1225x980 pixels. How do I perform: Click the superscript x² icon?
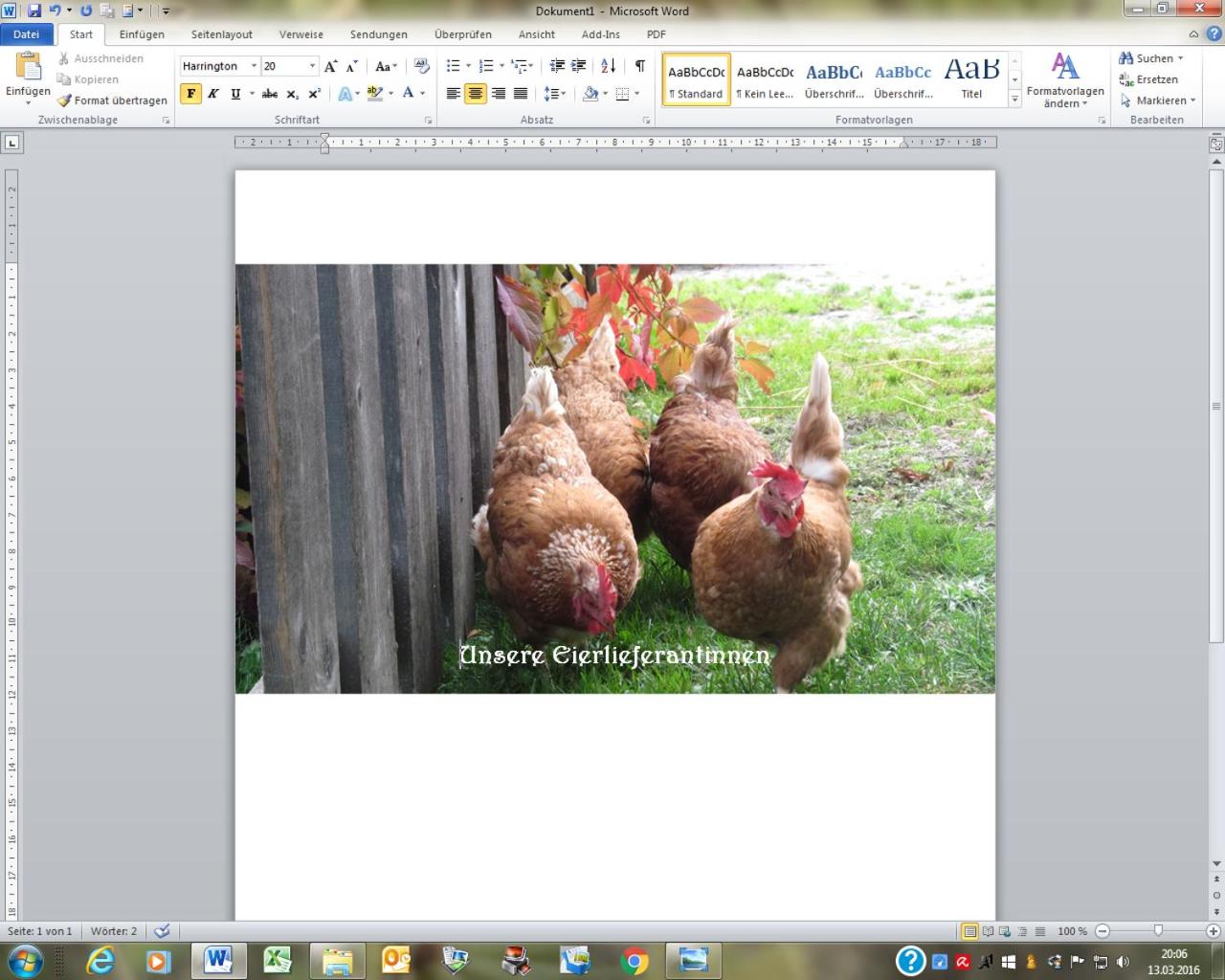(x=314, y=94)
